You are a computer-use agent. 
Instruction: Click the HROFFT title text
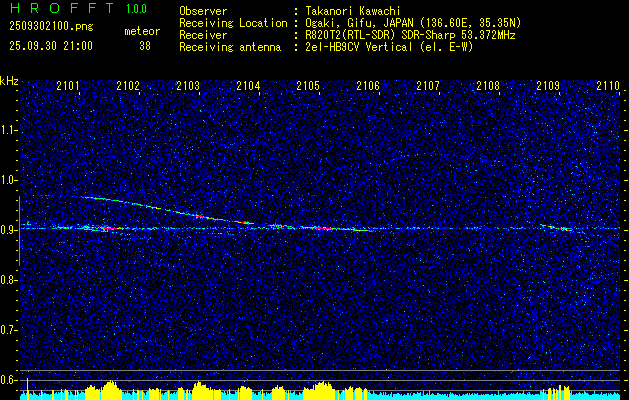pos(56,9)
